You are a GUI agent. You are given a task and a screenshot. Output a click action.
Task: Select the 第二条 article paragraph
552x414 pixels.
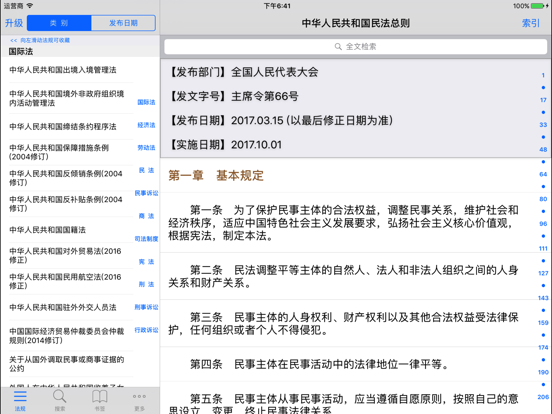[x=343, y=276]
